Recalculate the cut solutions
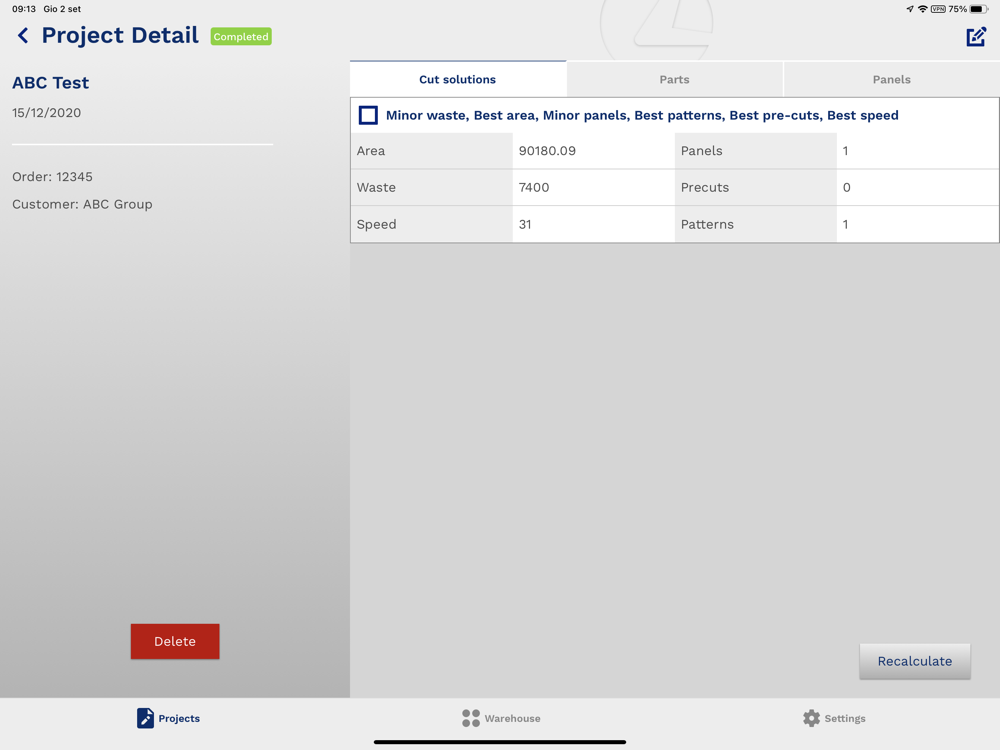This screenshot has width=1000, height=750. 915,661
